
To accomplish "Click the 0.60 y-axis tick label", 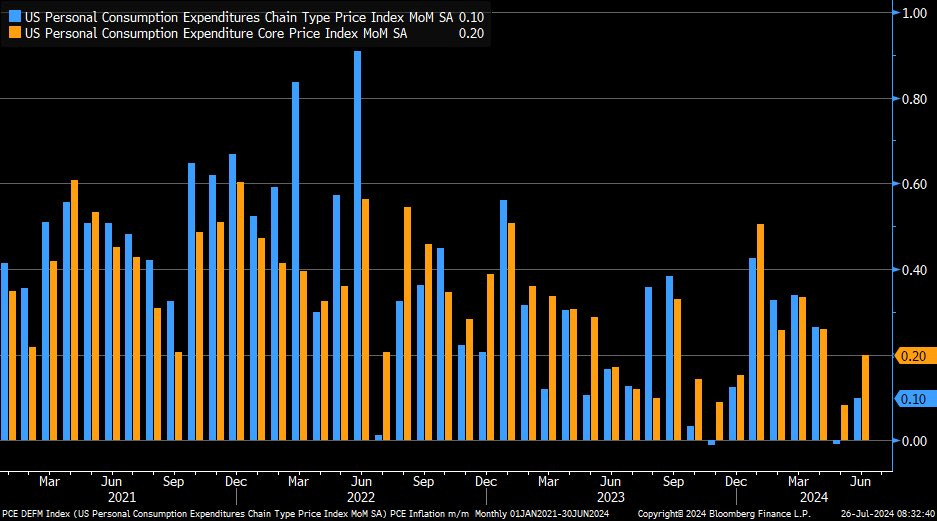I will coord(915,185).
